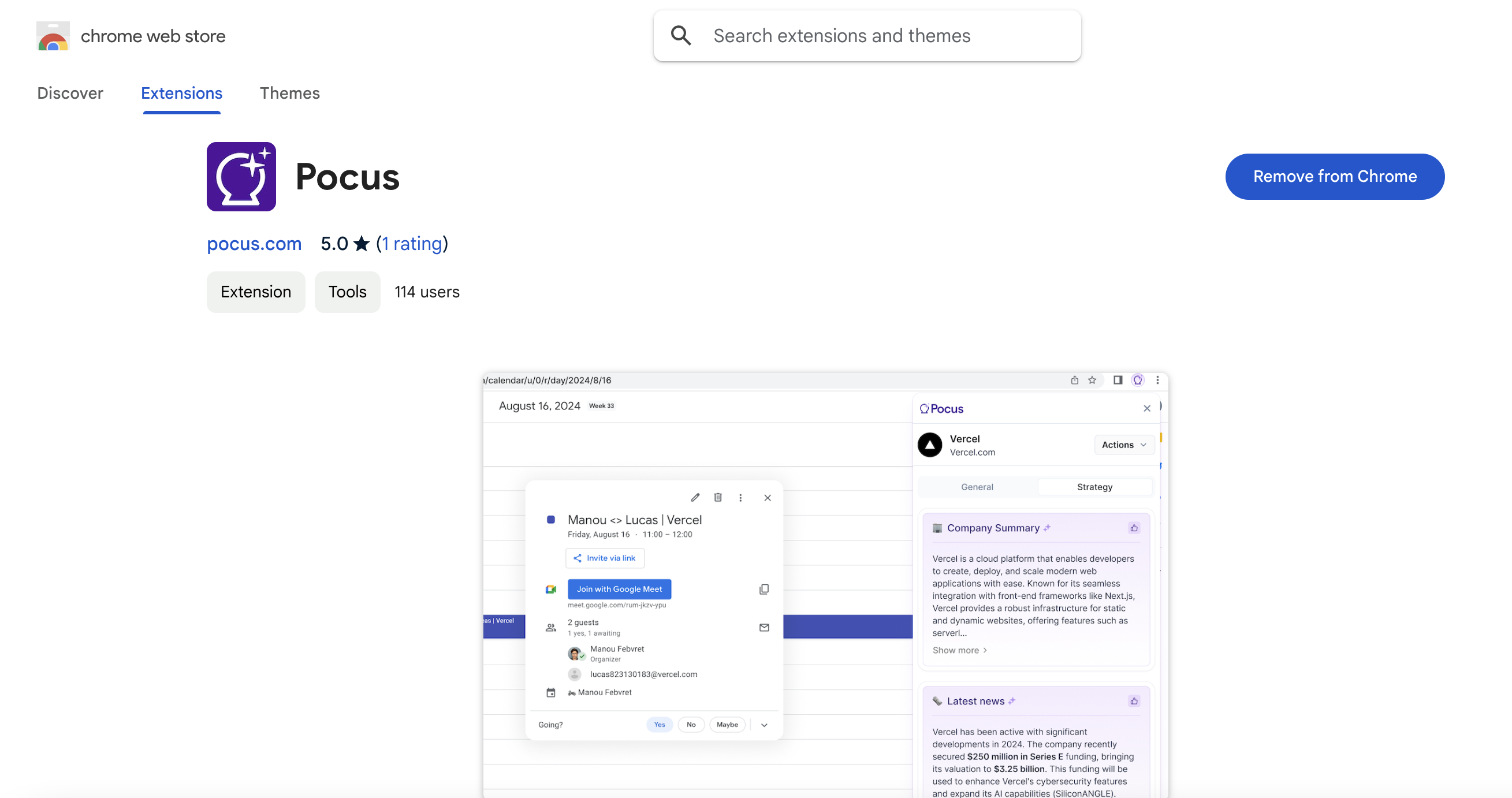Click Remove from Chrome button
1512x798 pixels.
pyautogui.click(x=1334, y=177)
